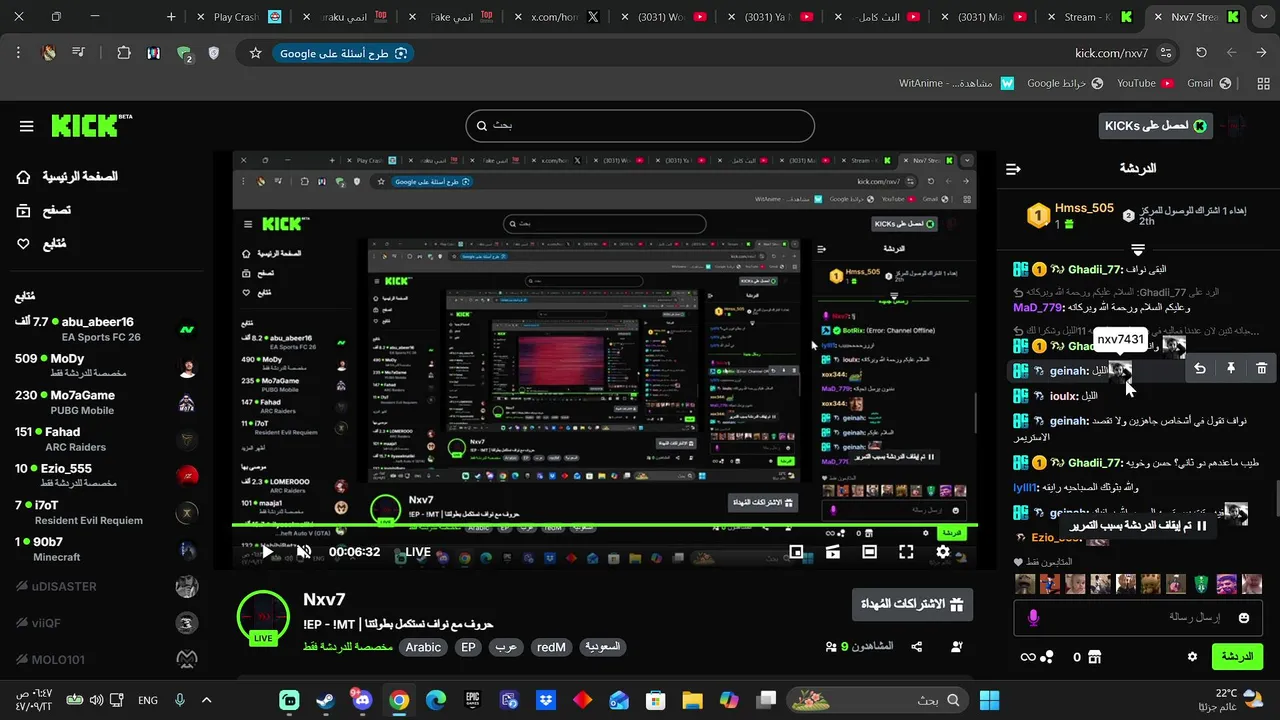Jump to LIVE in video player
The image size is (1280, 720).
(418, 552)
